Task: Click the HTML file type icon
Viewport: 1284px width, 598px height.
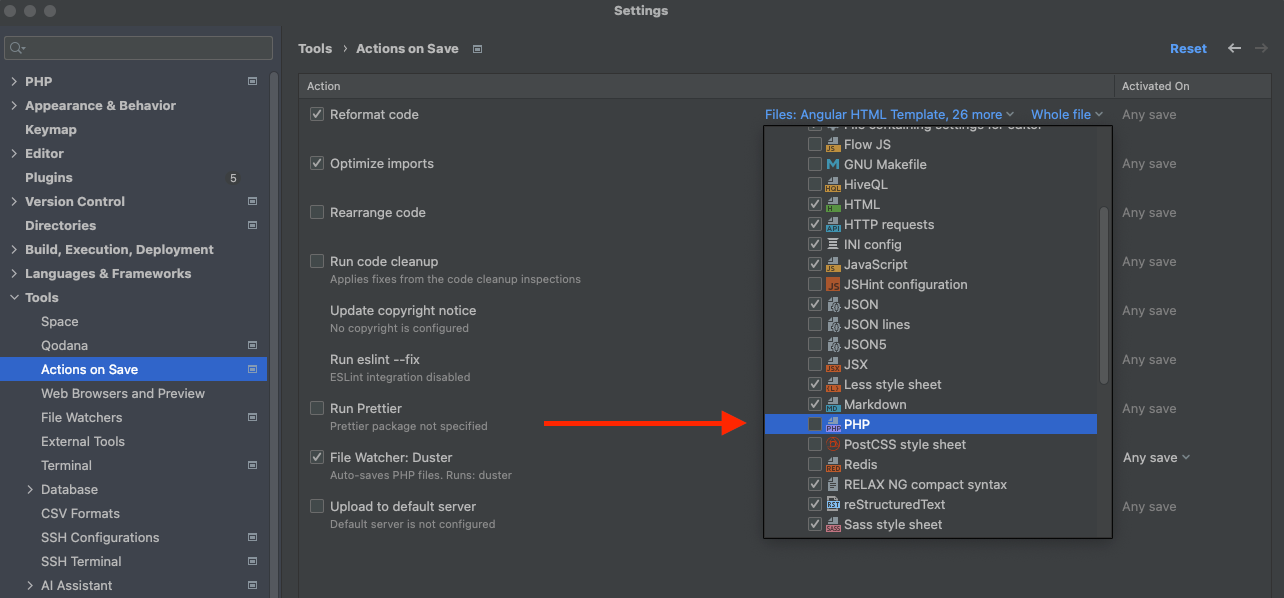Action: [x=833, y=205]
